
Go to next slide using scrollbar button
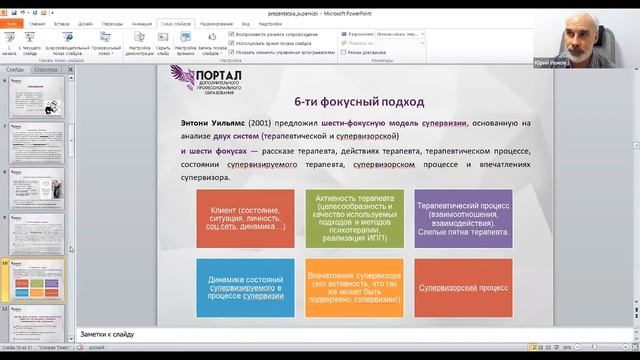click(636, 316)
